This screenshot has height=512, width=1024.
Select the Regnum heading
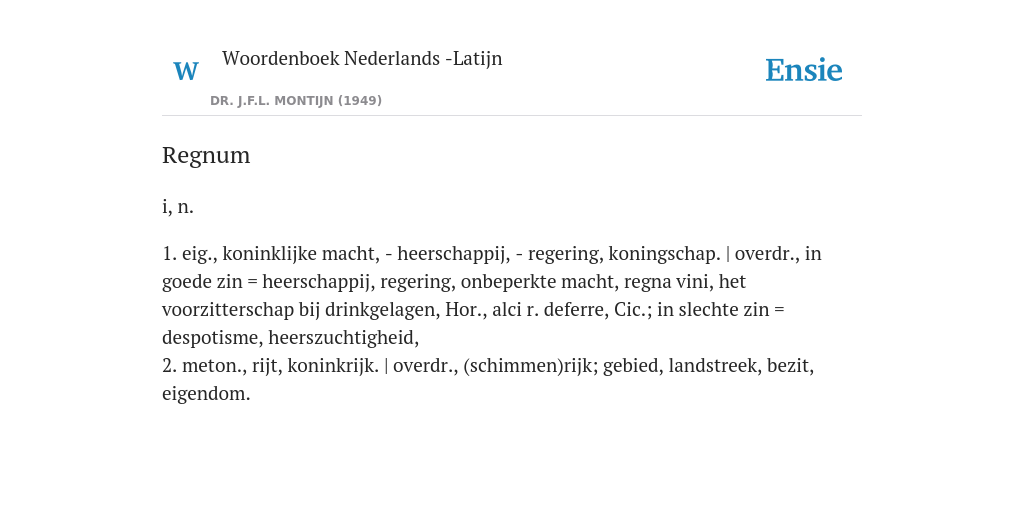click(206, 155)
